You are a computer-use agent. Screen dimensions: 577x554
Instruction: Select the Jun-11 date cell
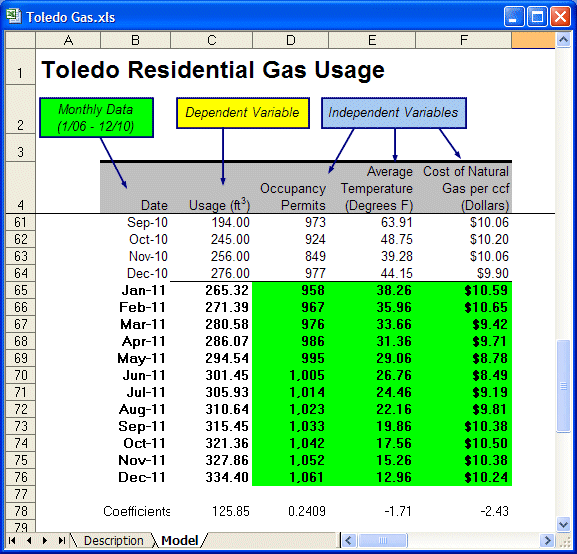coord(135,375)
